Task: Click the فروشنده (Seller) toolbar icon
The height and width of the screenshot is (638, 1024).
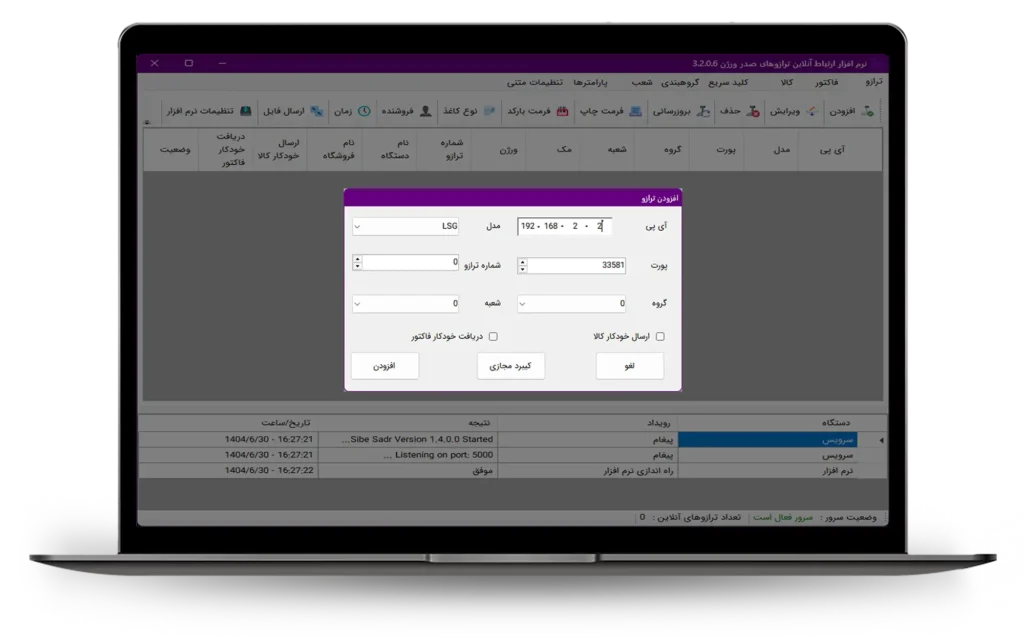Action: [x=426, y=111]
